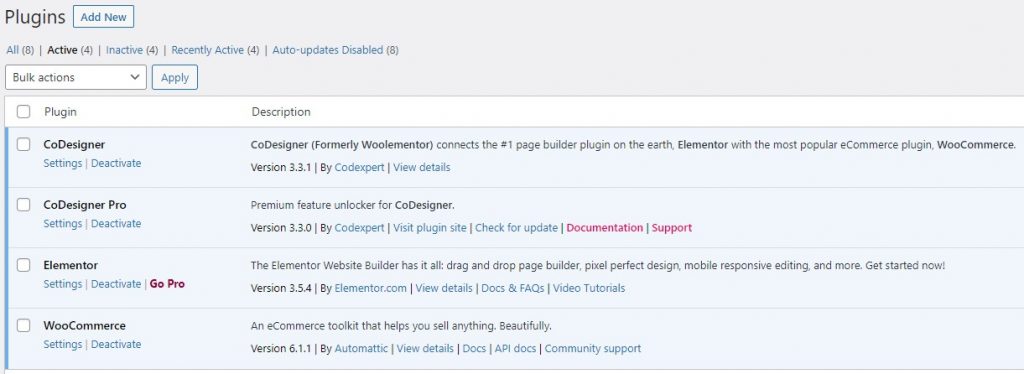Filter by Auto-updates Disabled

(327, 50)
